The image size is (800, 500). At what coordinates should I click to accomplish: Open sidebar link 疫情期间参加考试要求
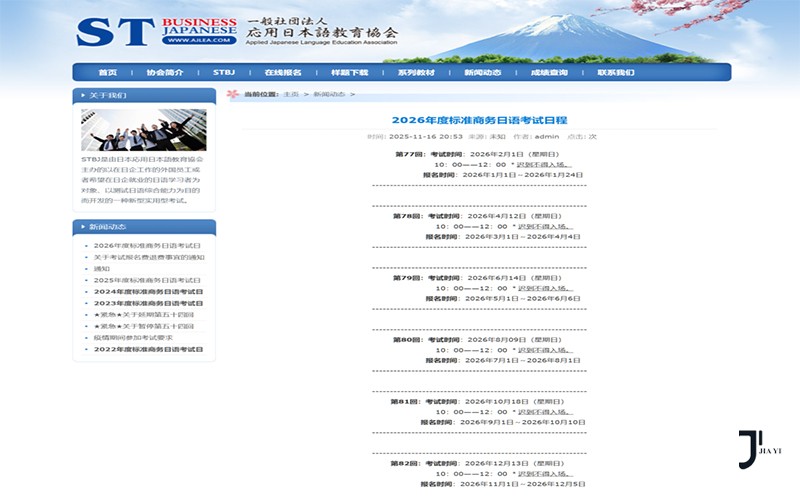click(133, 338)
